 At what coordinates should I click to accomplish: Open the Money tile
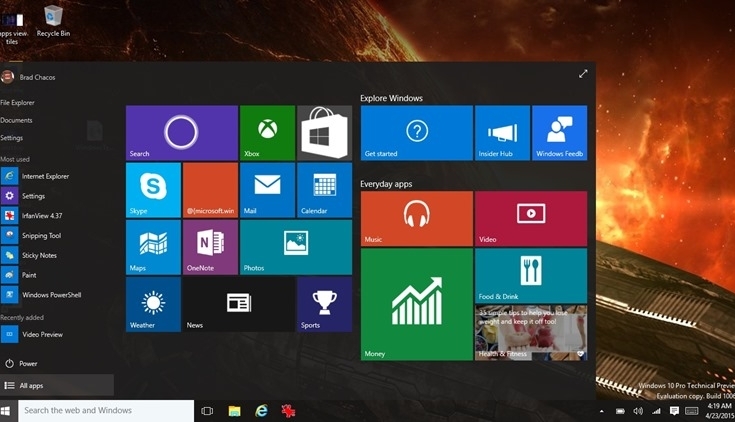pos(417,304)
